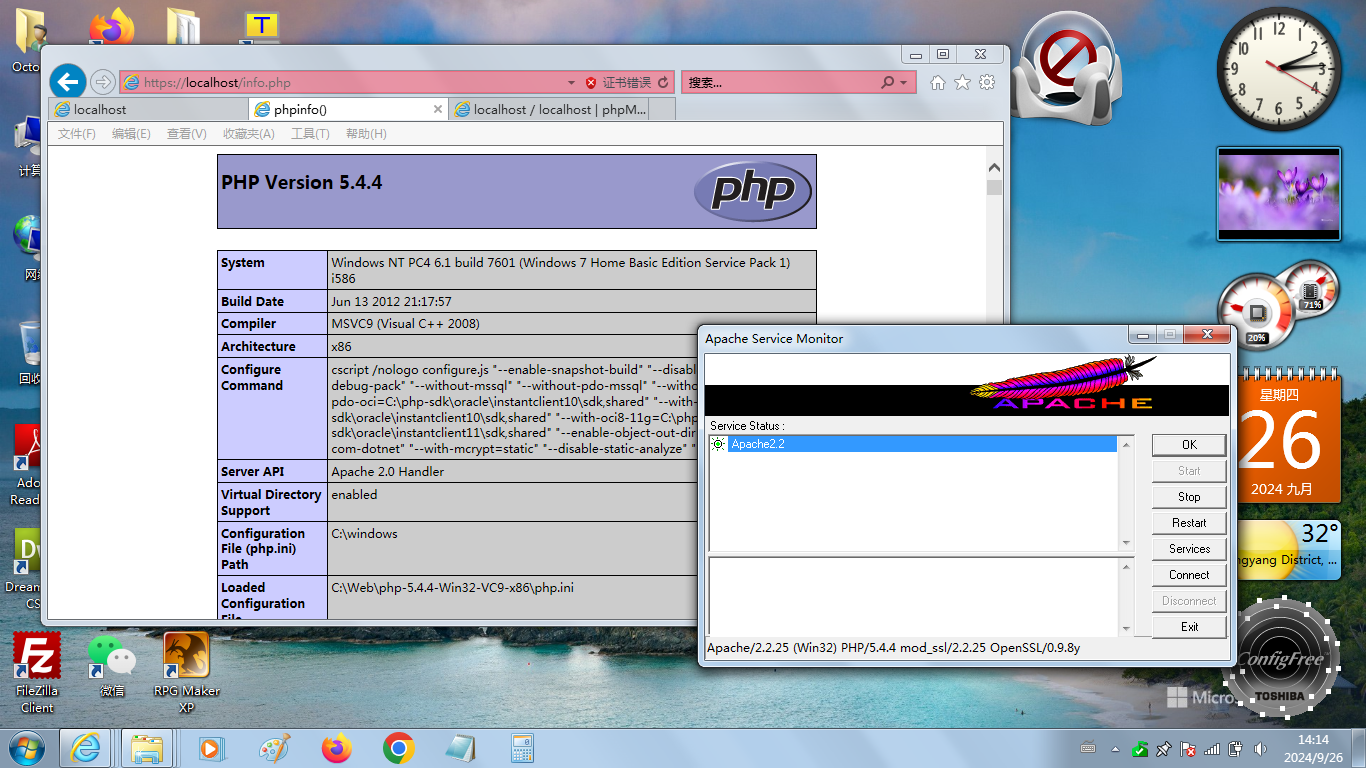Open RPG Maker XP desktop icon
1366x768 pixels.
point(186,672)
